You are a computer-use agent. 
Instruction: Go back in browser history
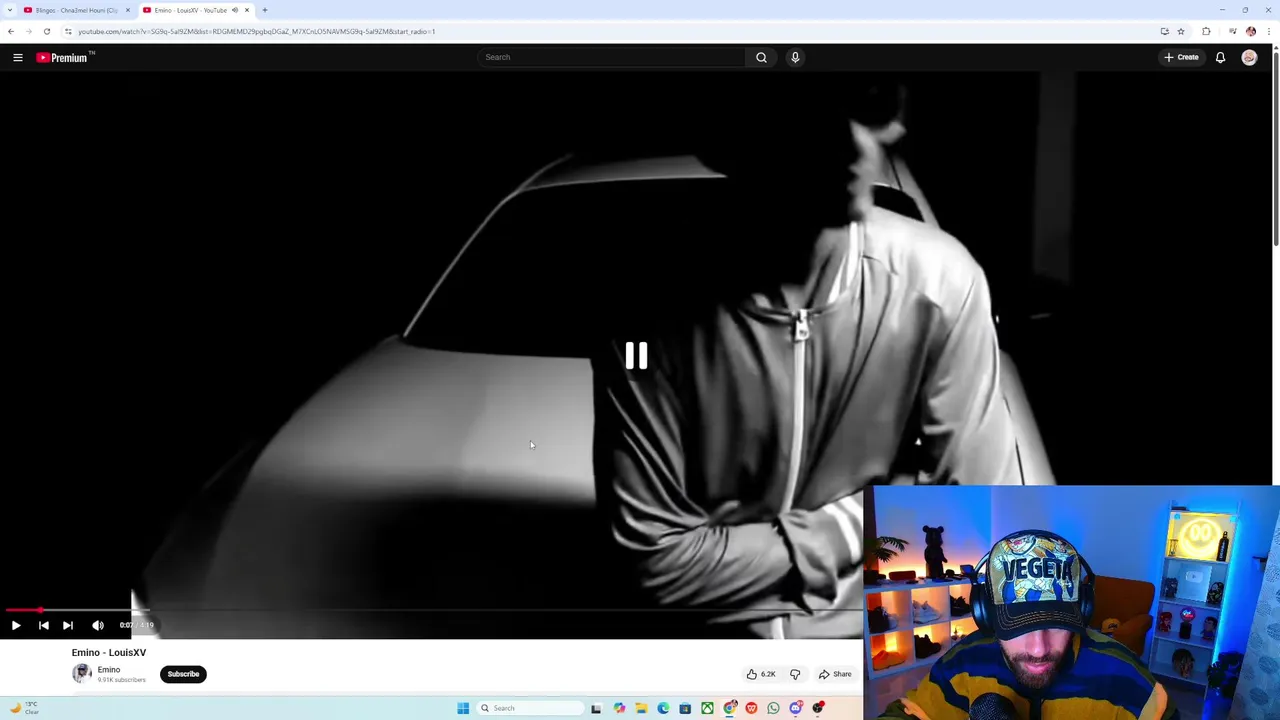(x=11, y=31)
